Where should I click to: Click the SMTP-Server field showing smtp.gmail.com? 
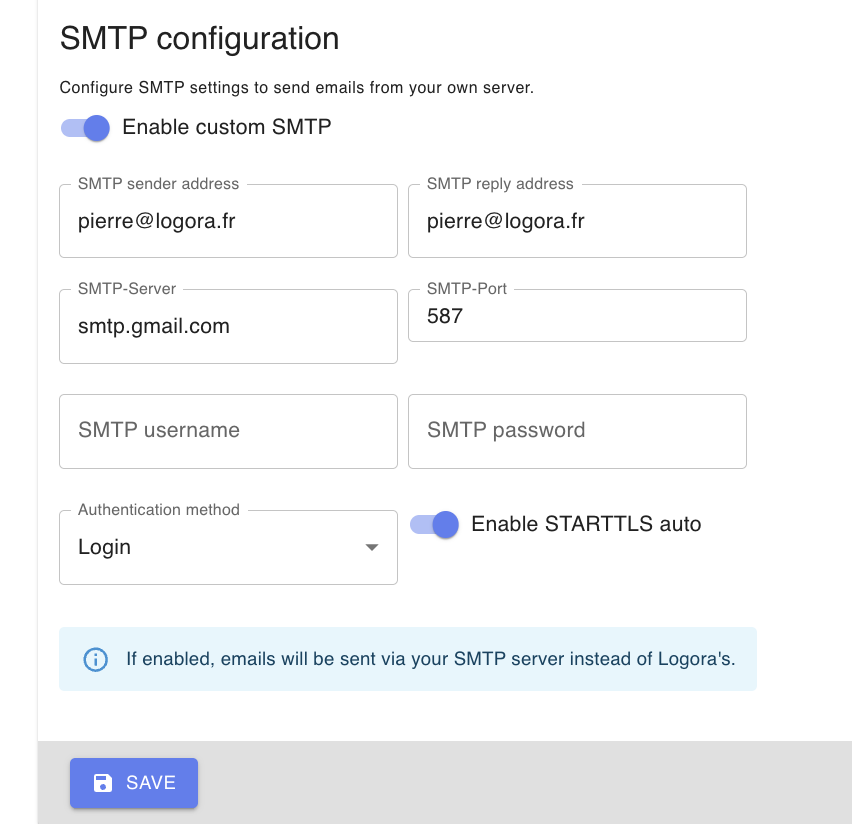pyautogui.click(x=228, y=326)
